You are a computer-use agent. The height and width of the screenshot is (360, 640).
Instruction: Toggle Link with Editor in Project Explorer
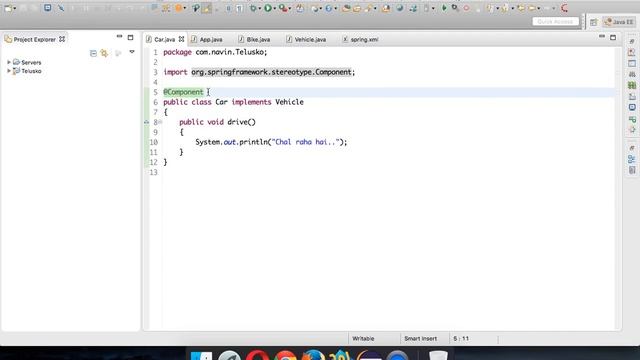pos(104,53)
